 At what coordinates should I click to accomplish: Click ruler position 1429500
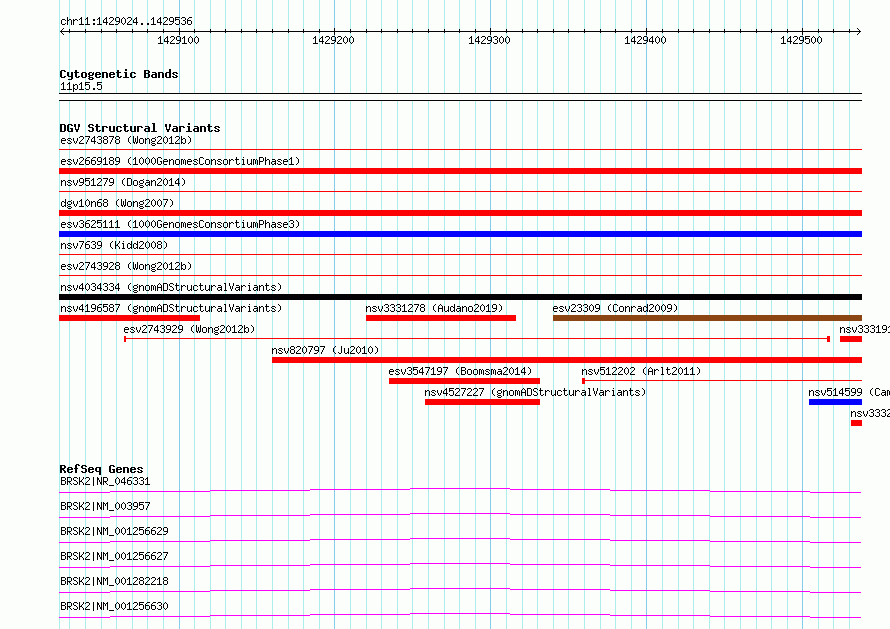click(801, 40)
